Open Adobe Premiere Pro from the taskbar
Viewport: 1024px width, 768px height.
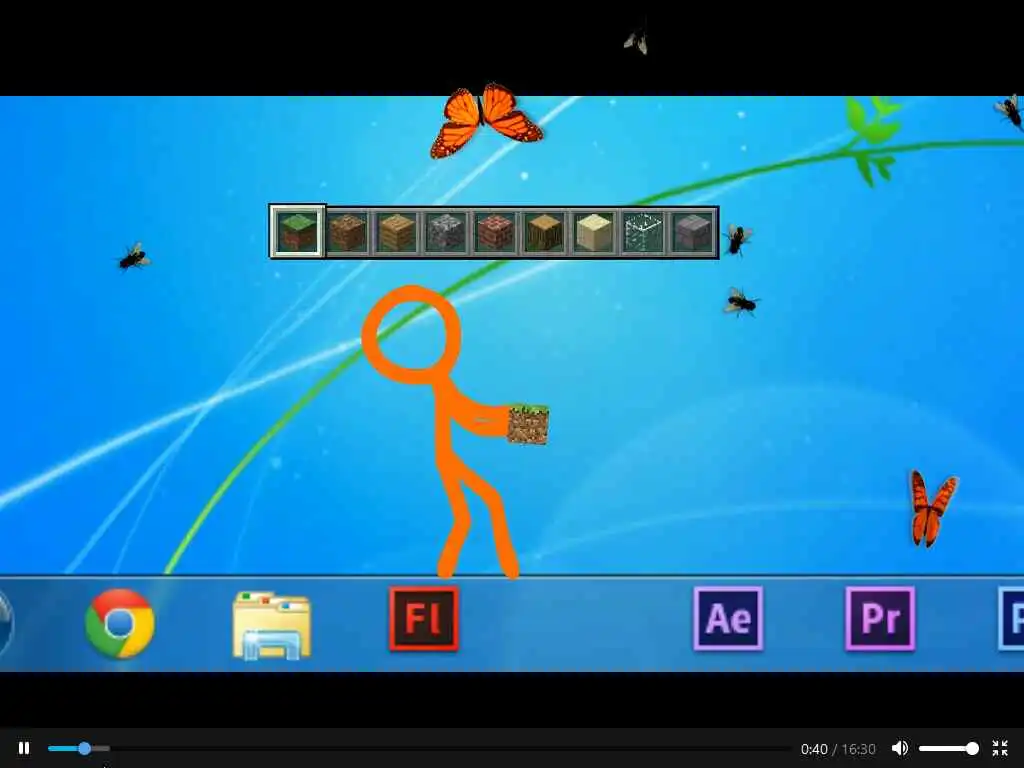click(x=880, y=619)
